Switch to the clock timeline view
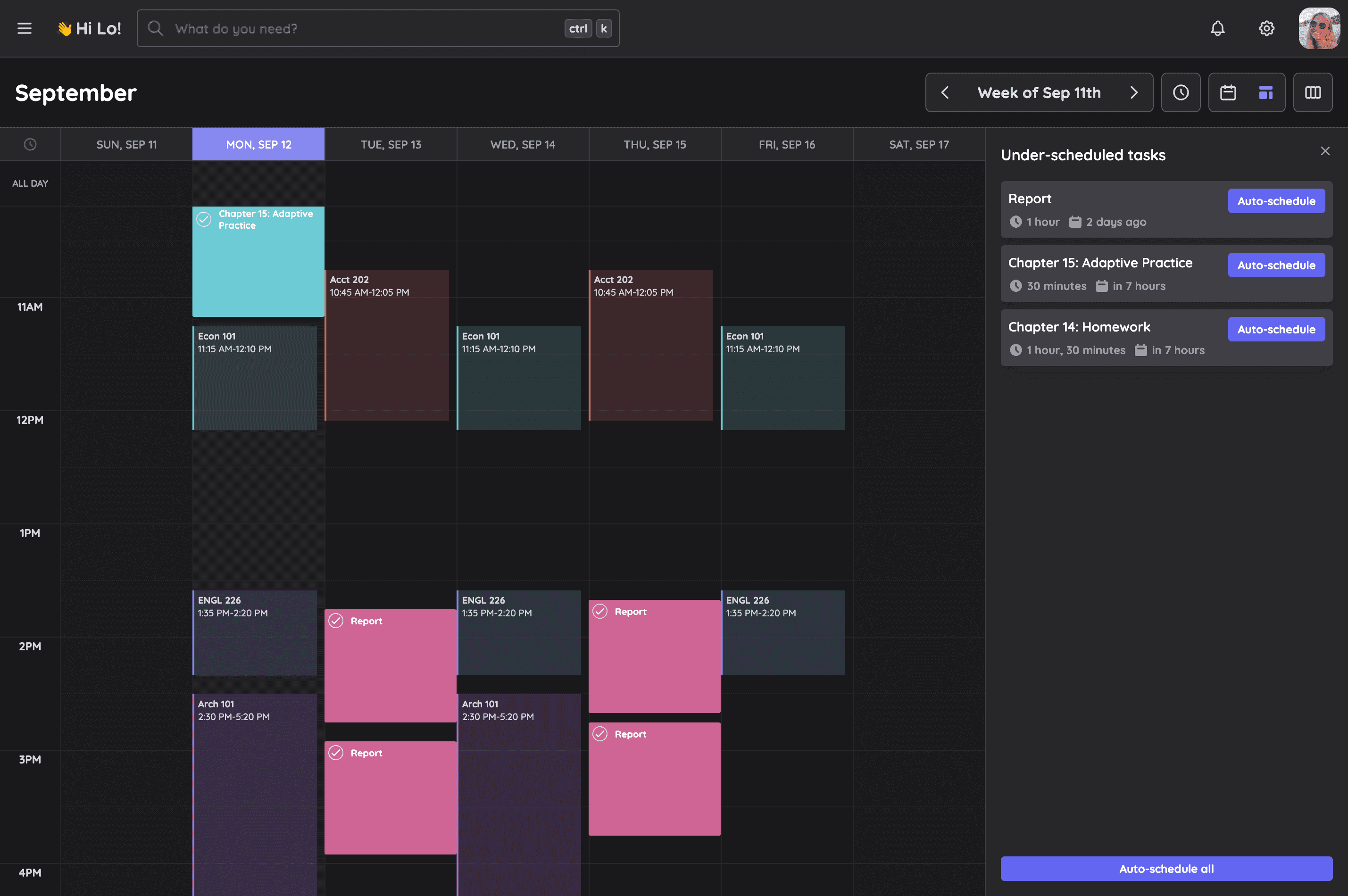This screenshot has width=1348, height=896. click(1181, 92)
